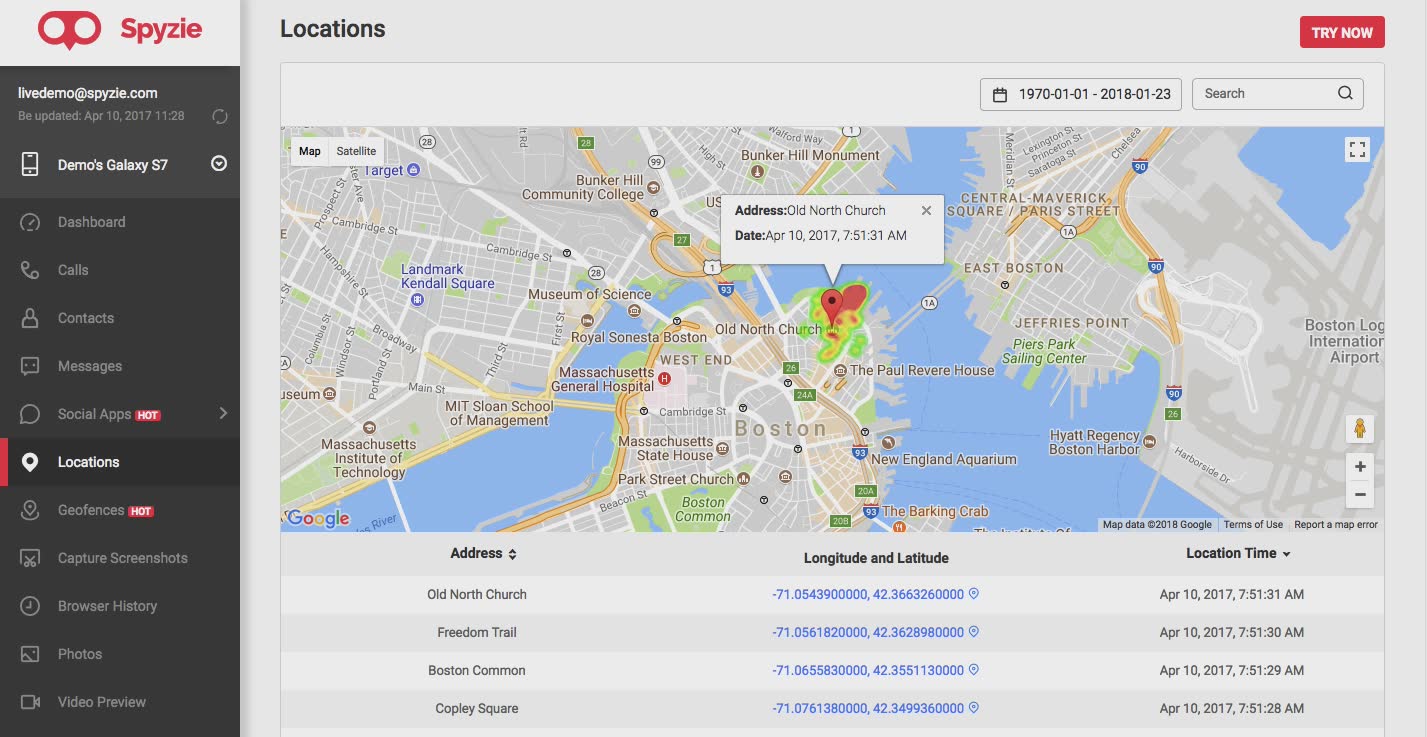Click Report a map error link
The height and width of the screenshot is (737, 1427).
(1336, 524)
